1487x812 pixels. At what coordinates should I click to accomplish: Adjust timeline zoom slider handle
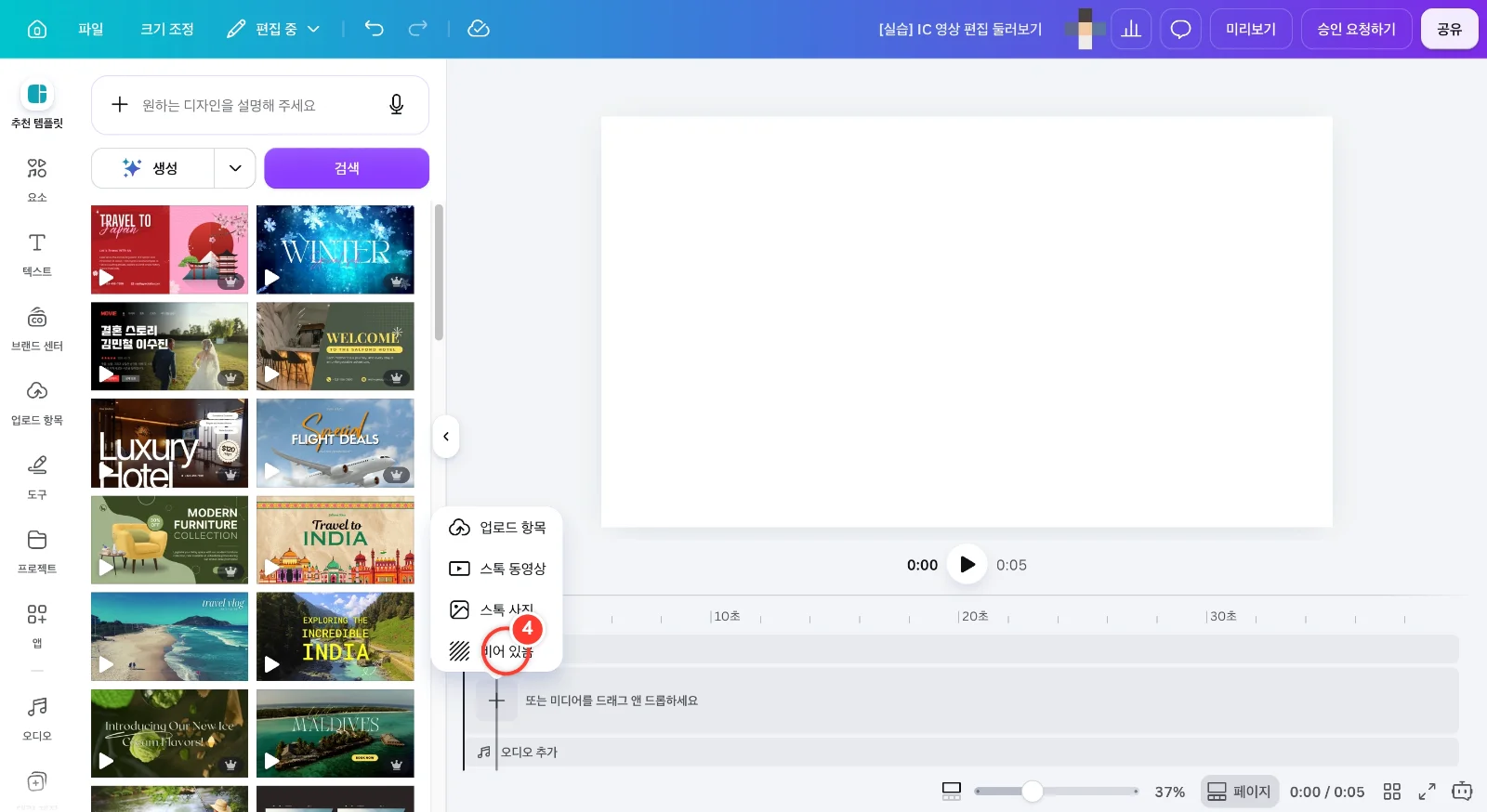[1032, 792]
